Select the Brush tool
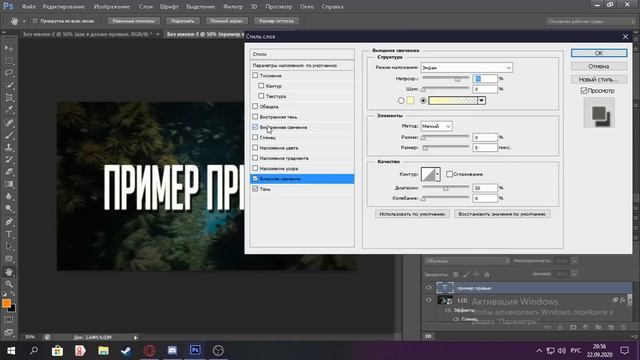Viewport: 640px width, 360px height. (9, 135)
